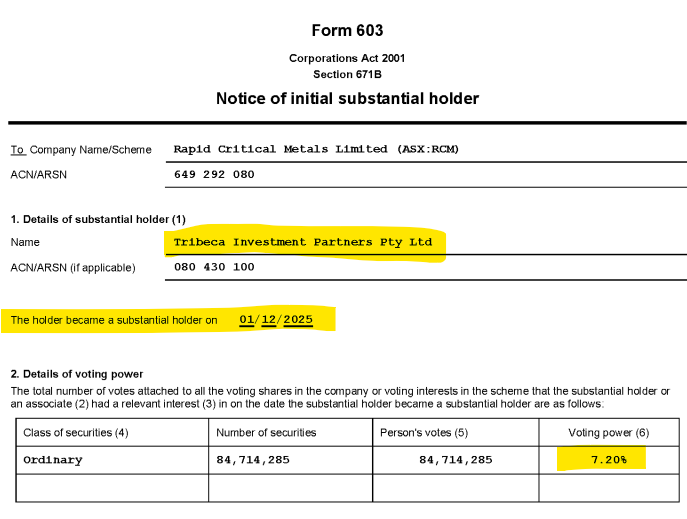The height and width of the screenshot is (519, 687).
Task: Click the company ACN number 649 292 080
Action: click(x=214, y=175)
